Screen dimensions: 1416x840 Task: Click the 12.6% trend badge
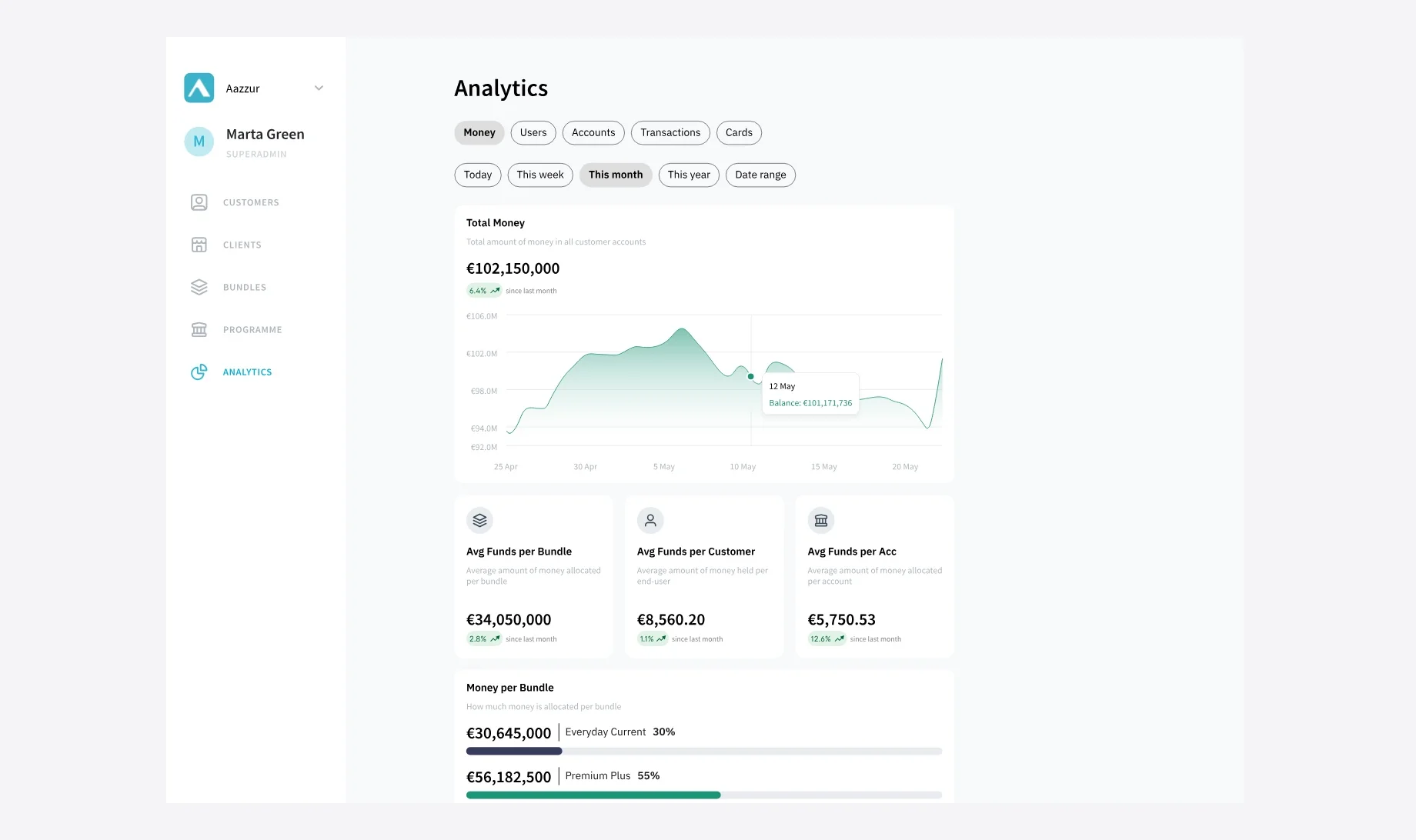tap(827, 639)
